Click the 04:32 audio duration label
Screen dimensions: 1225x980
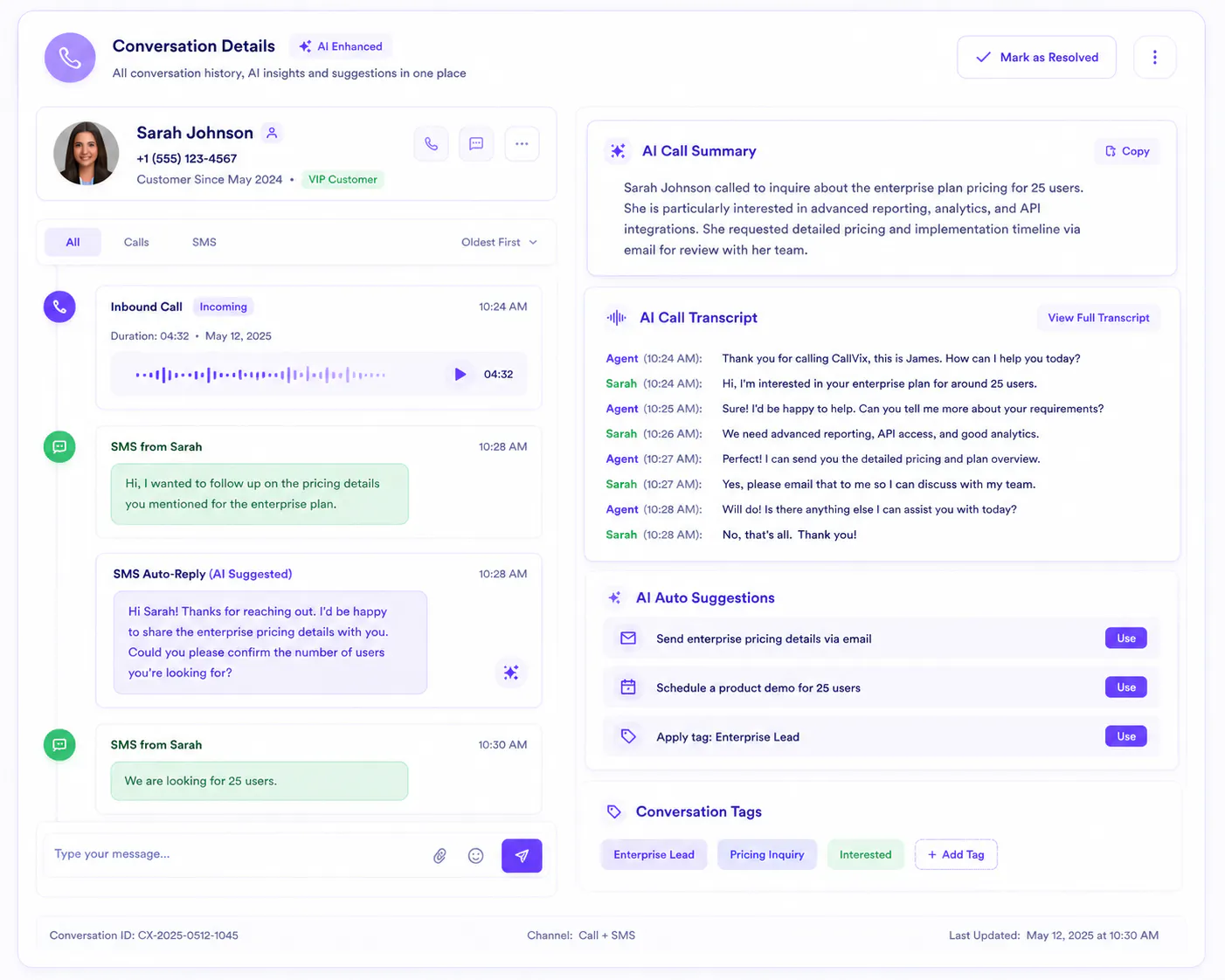pyautogui.click(x=498, y=374)
